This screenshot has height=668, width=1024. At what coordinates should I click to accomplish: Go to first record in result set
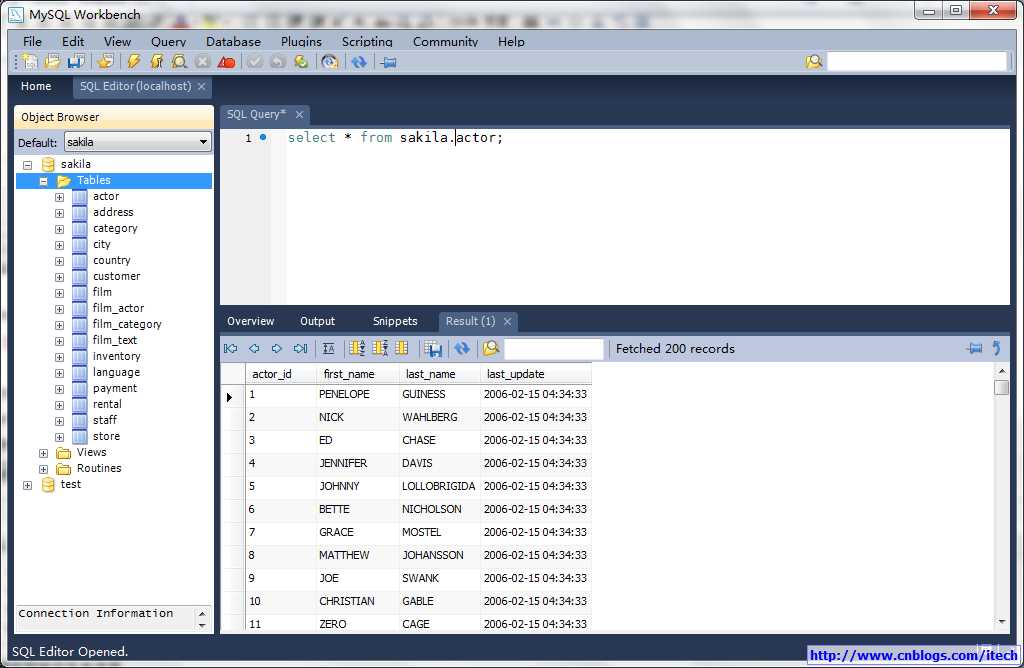(231, 349)
